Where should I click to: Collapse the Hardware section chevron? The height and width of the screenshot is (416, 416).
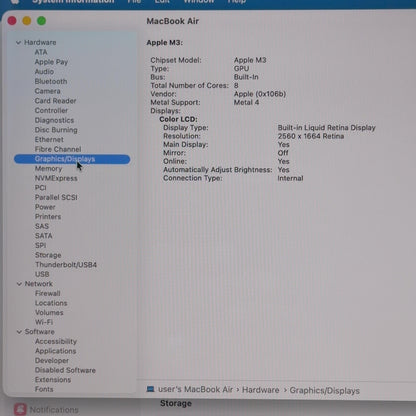coord(18,43)
